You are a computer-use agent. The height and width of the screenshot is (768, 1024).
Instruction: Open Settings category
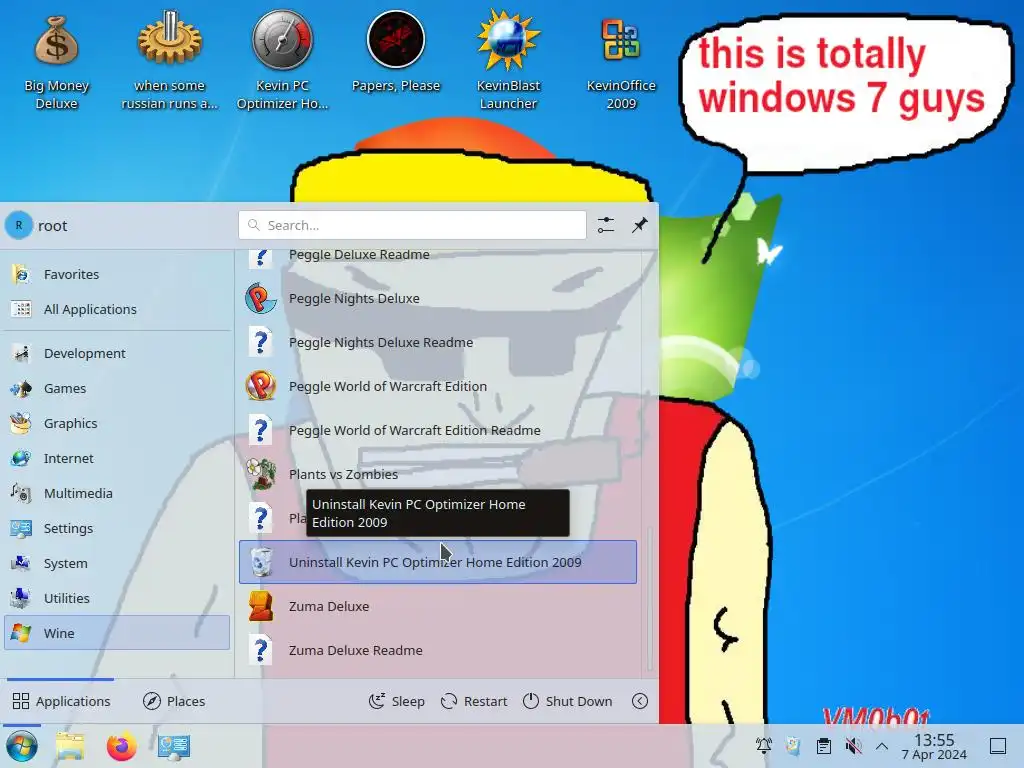click(117, 528)
